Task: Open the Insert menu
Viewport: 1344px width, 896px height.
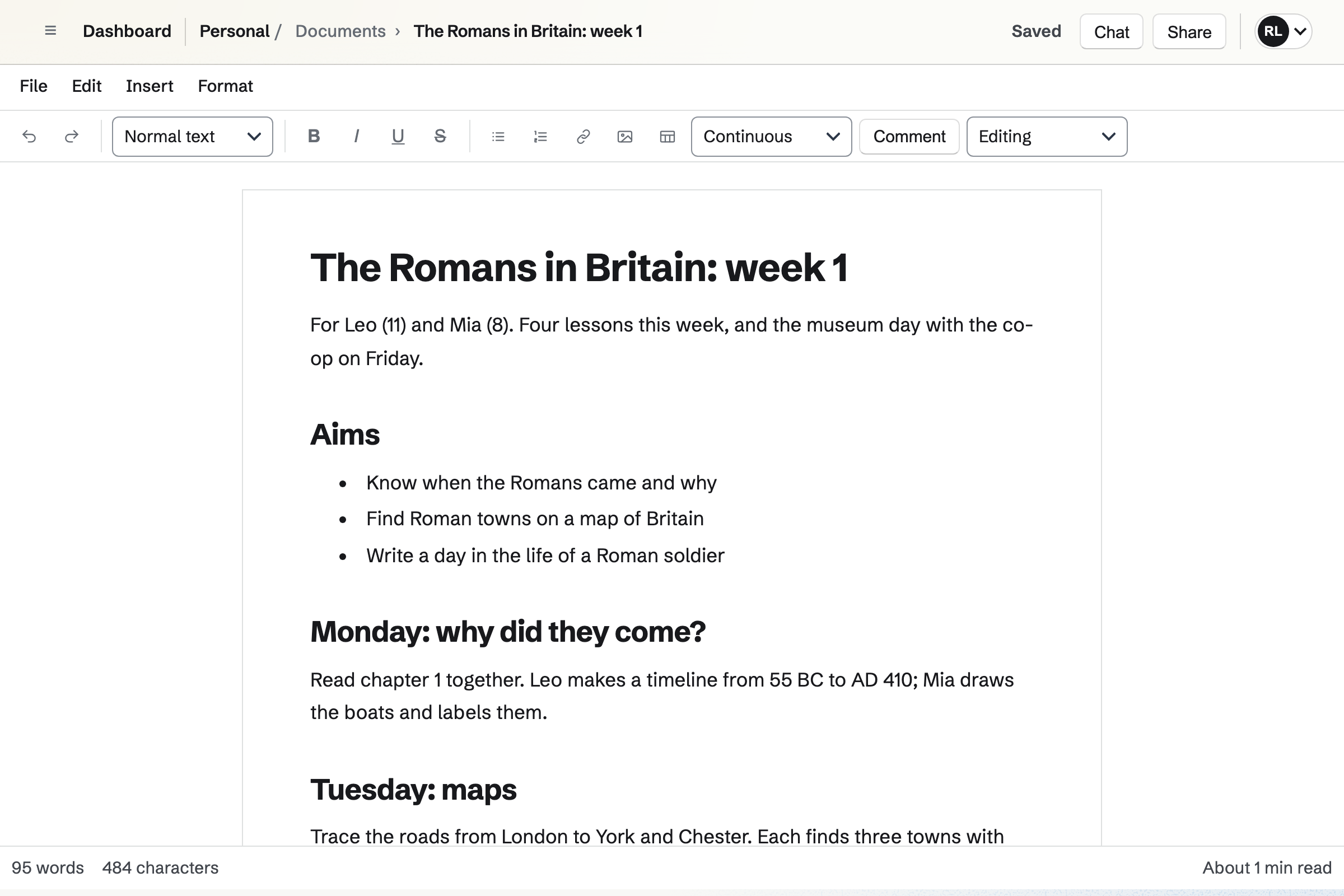Action: click(x=149, y=86)
